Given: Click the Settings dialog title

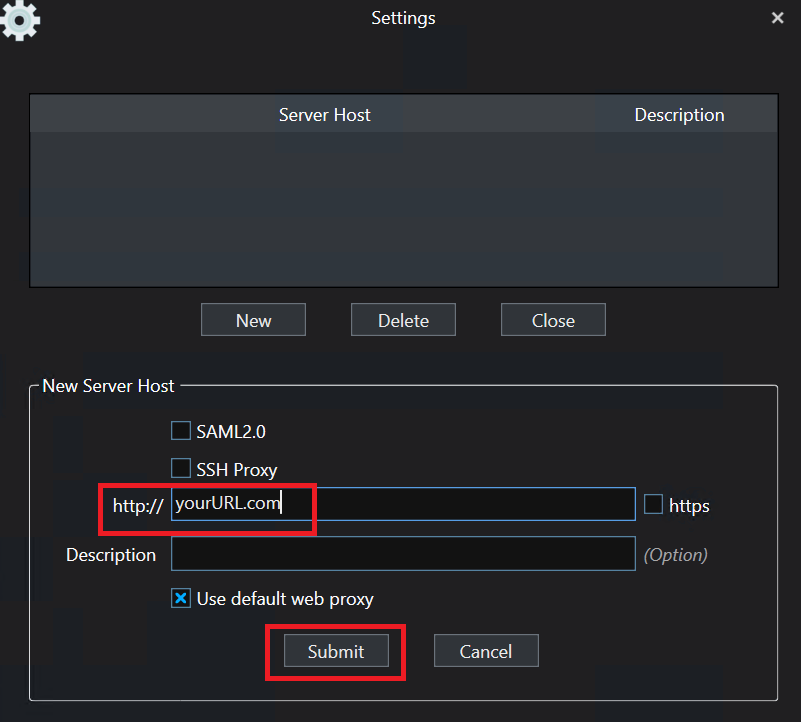Looking at the screenshot, I should [x=403, y=17].
